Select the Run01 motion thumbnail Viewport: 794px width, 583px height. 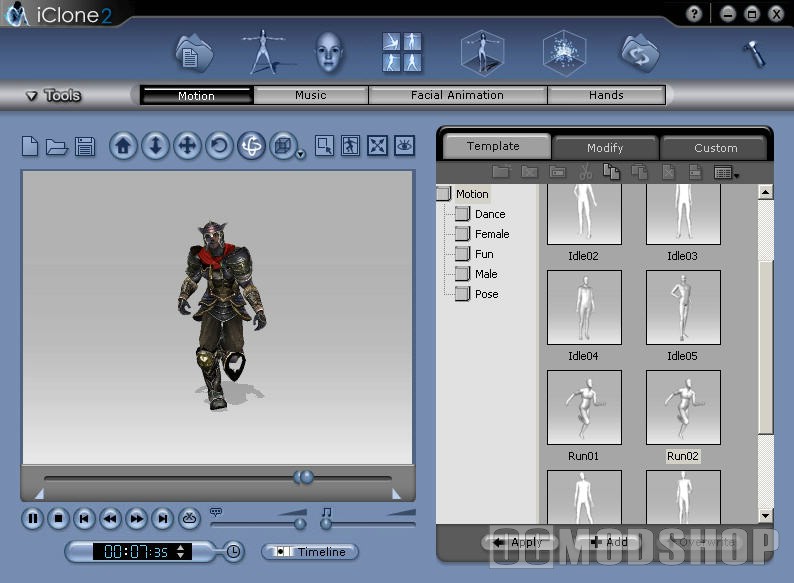[x=584, y=408]
